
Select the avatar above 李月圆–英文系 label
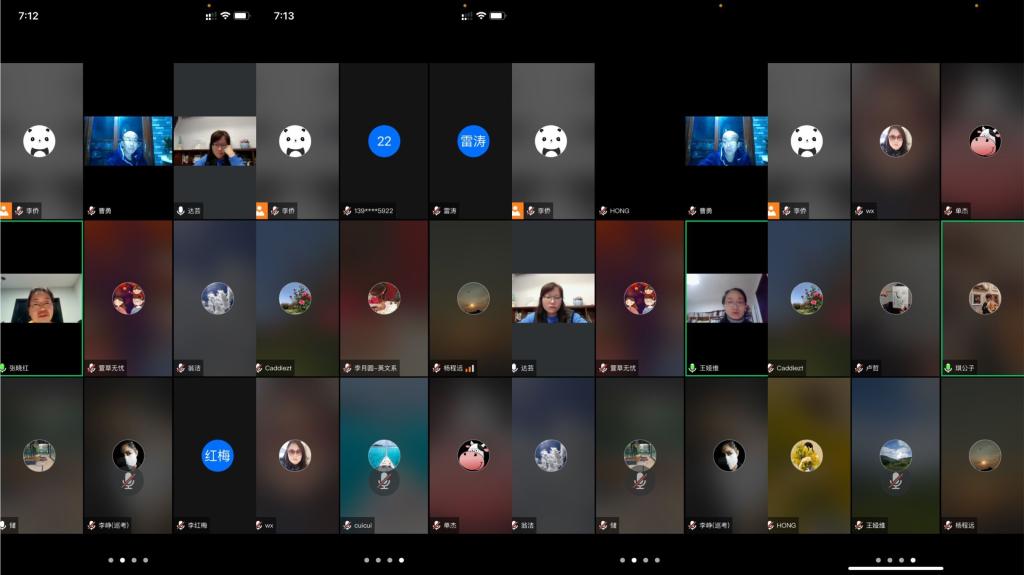tap(384, 298)
